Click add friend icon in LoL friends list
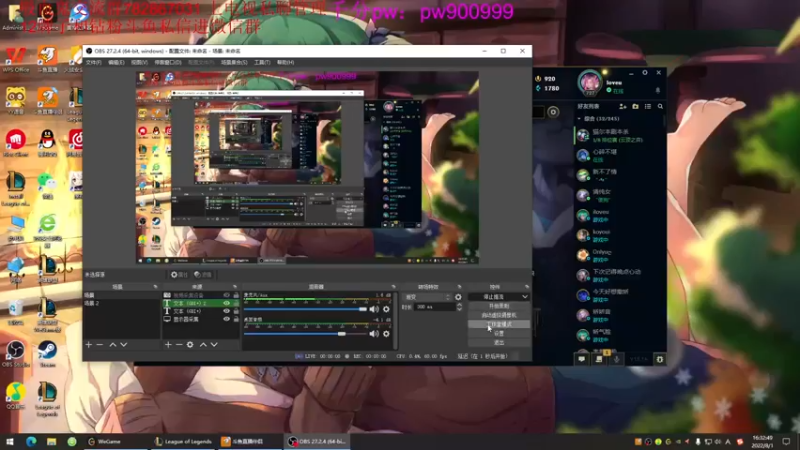 [x=622, y=107]
